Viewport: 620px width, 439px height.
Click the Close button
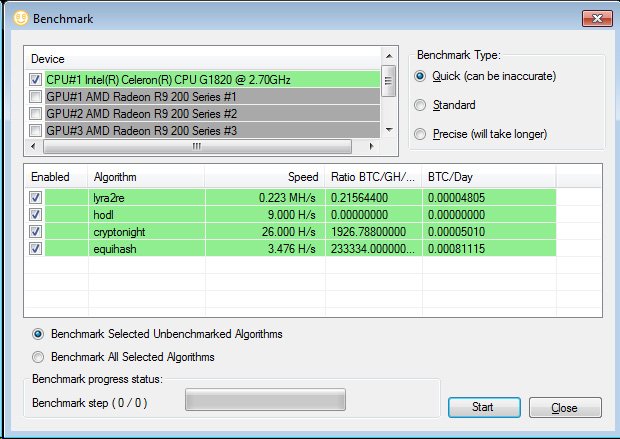tap(565, 408)
